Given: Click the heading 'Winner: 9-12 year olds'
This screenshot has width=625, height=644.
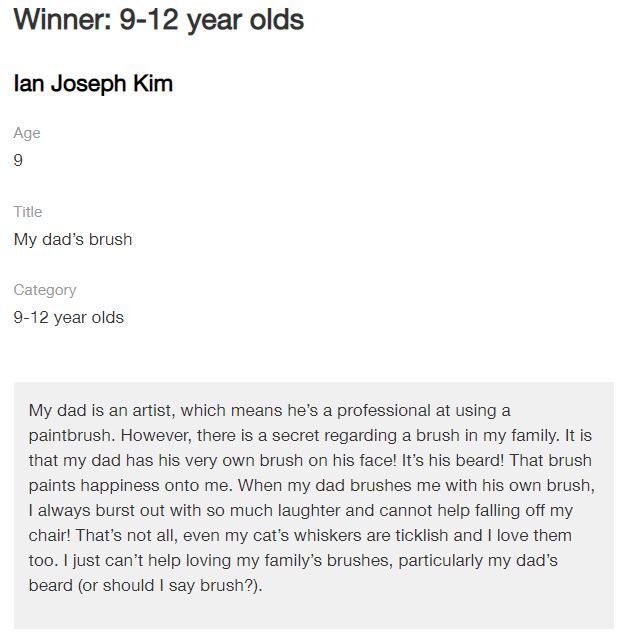Looking at the screenshot, I should tap(159, 21).
